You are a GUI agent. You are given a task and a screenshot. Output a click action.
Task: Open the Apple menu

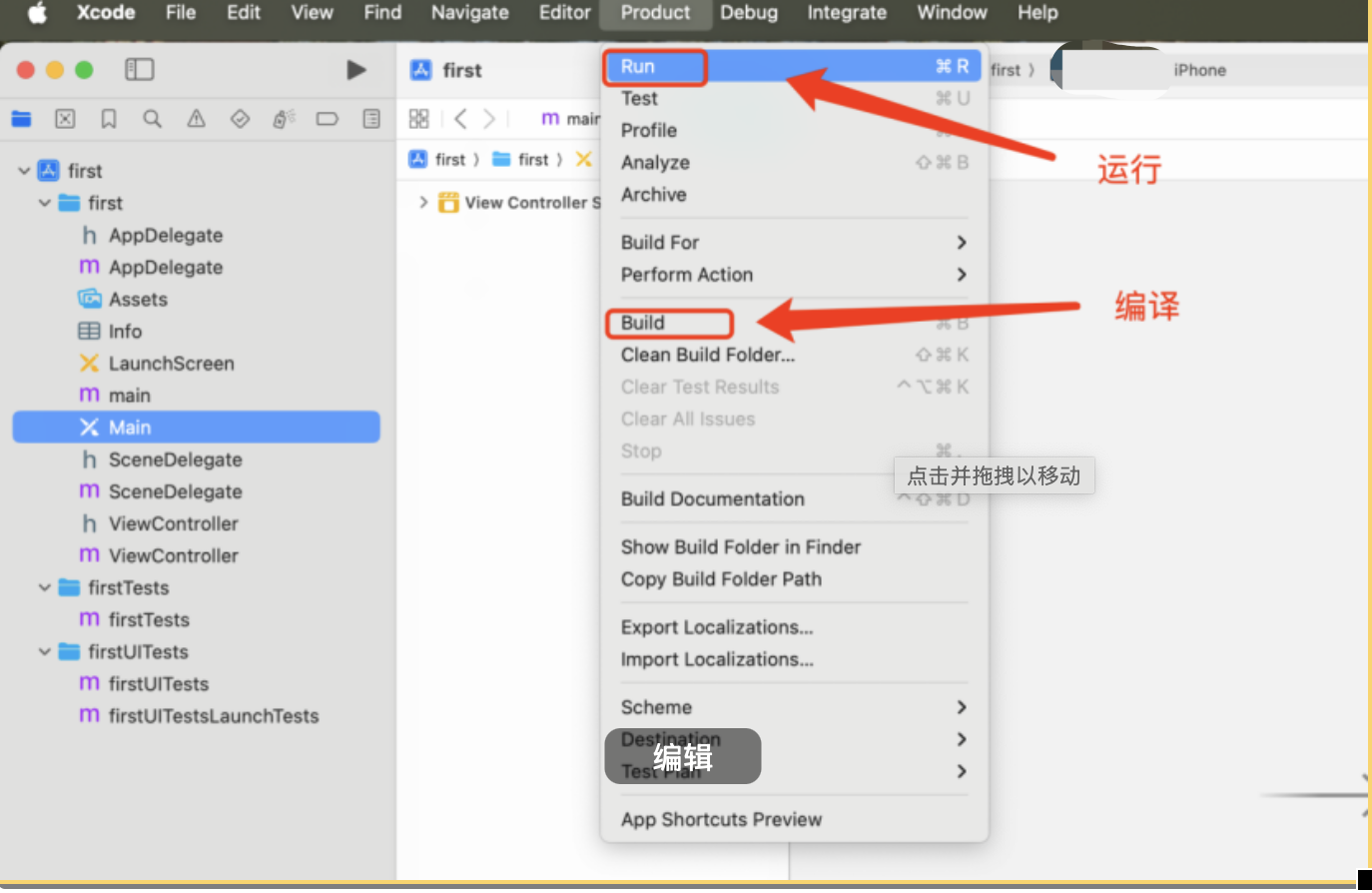pyautogui.click(x=37, y=13)
